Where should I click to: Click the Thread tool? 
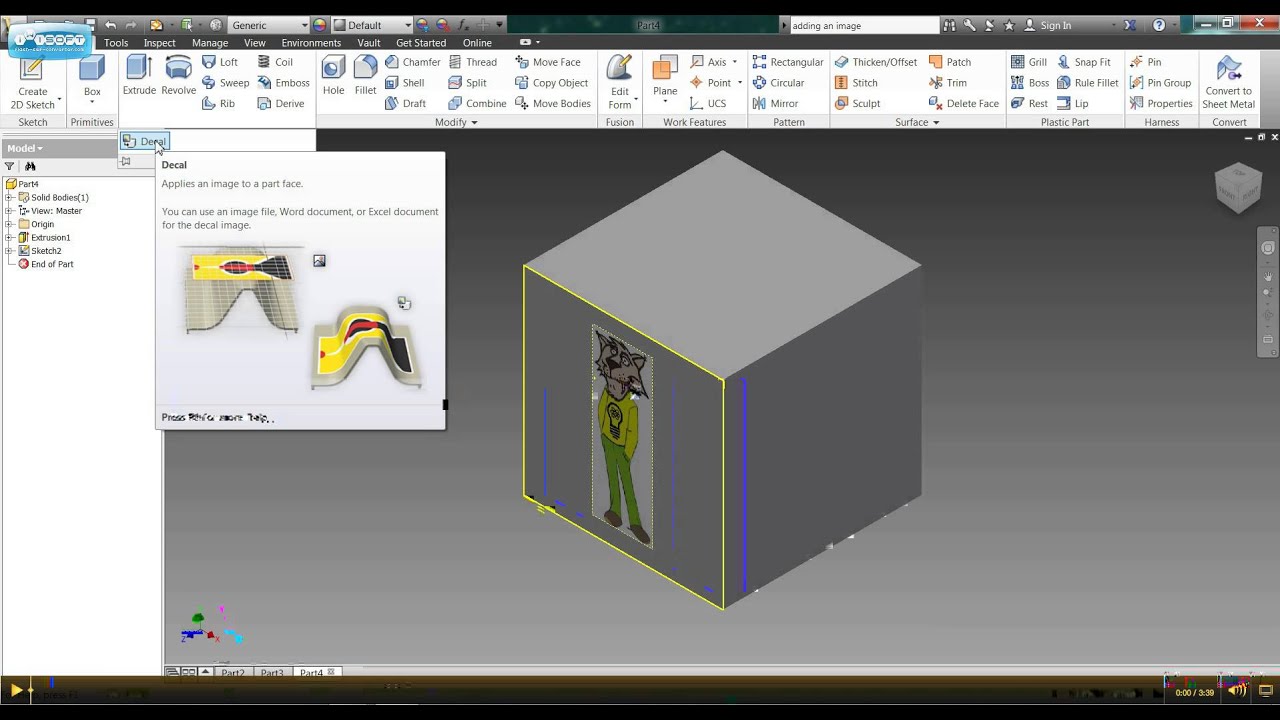pyautogui.click(x=472, y=62)
